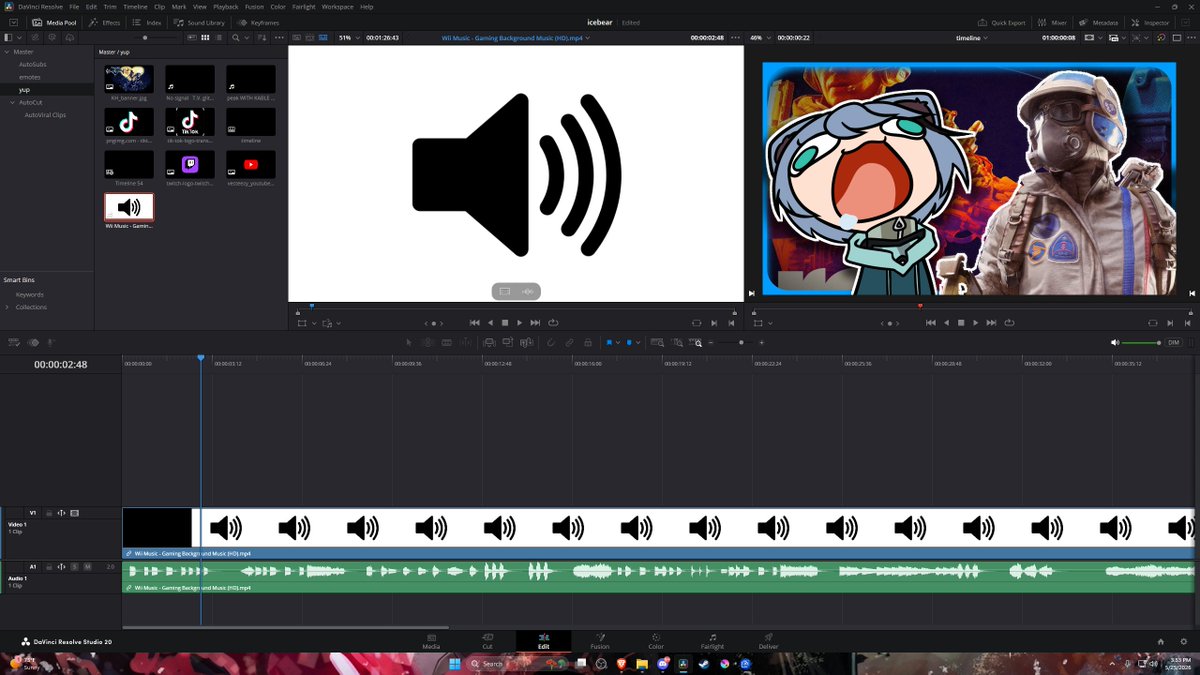The width and height of the screenshot is (1200, 675).
Task: Go to the Deliver page
Action: (x=768, y=641)
